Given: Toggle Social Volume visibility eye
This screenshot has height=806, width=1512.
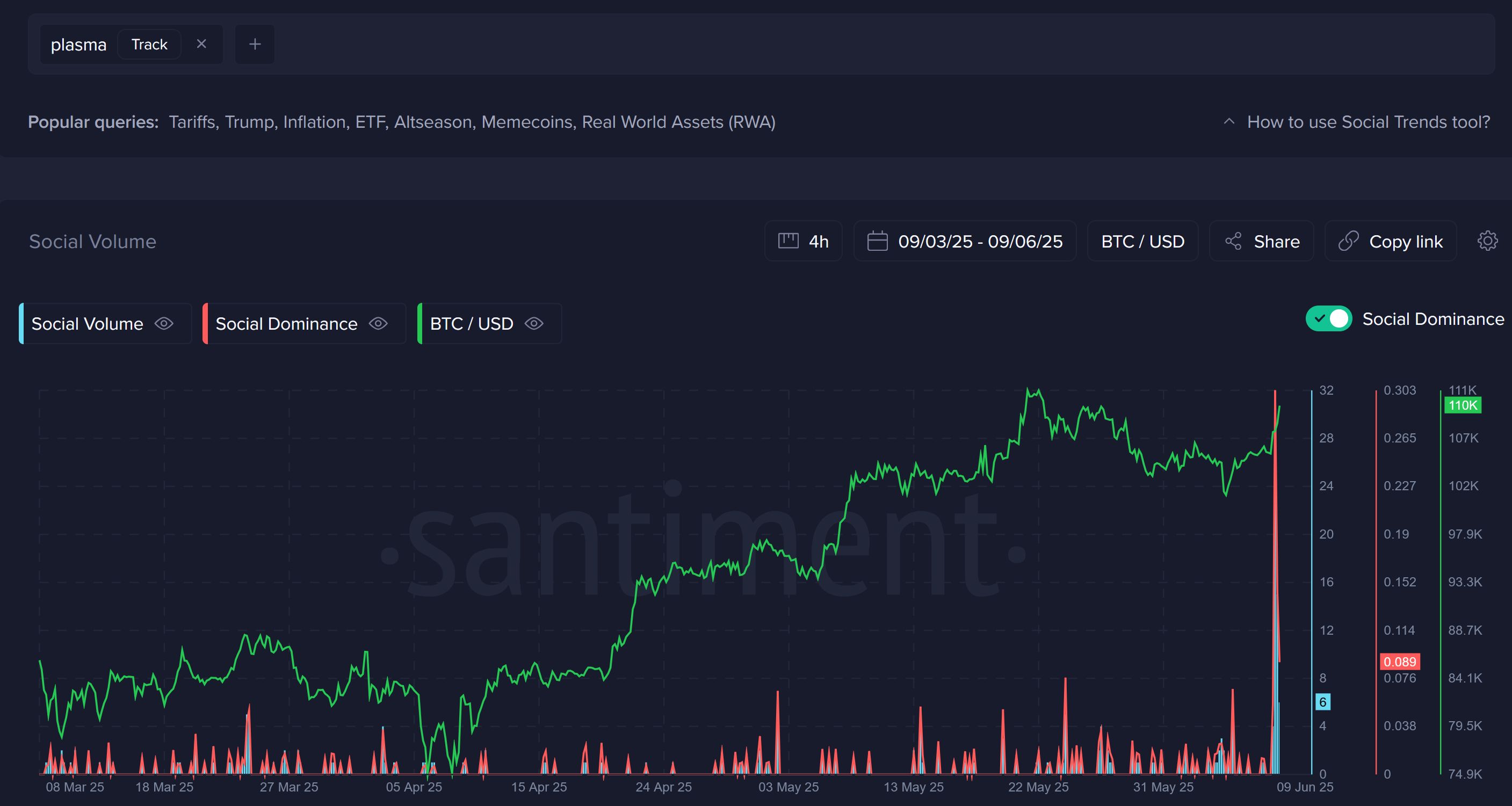Looking at the screenshot, I should coord(164,324).
